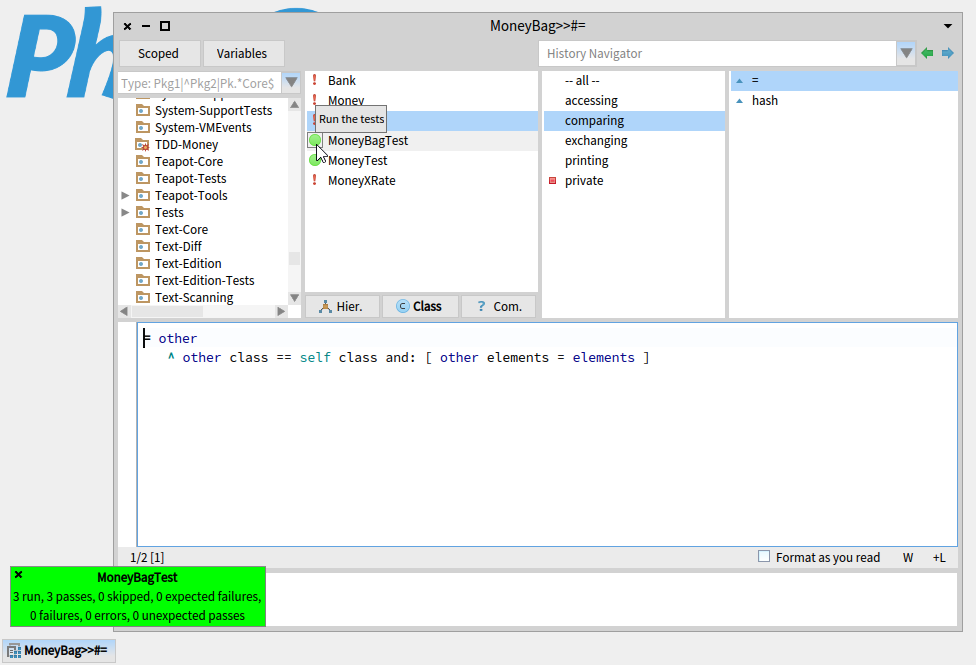
Task: Click the red exclamation icon beside MoneyXRate
Action: coord(314,180)
